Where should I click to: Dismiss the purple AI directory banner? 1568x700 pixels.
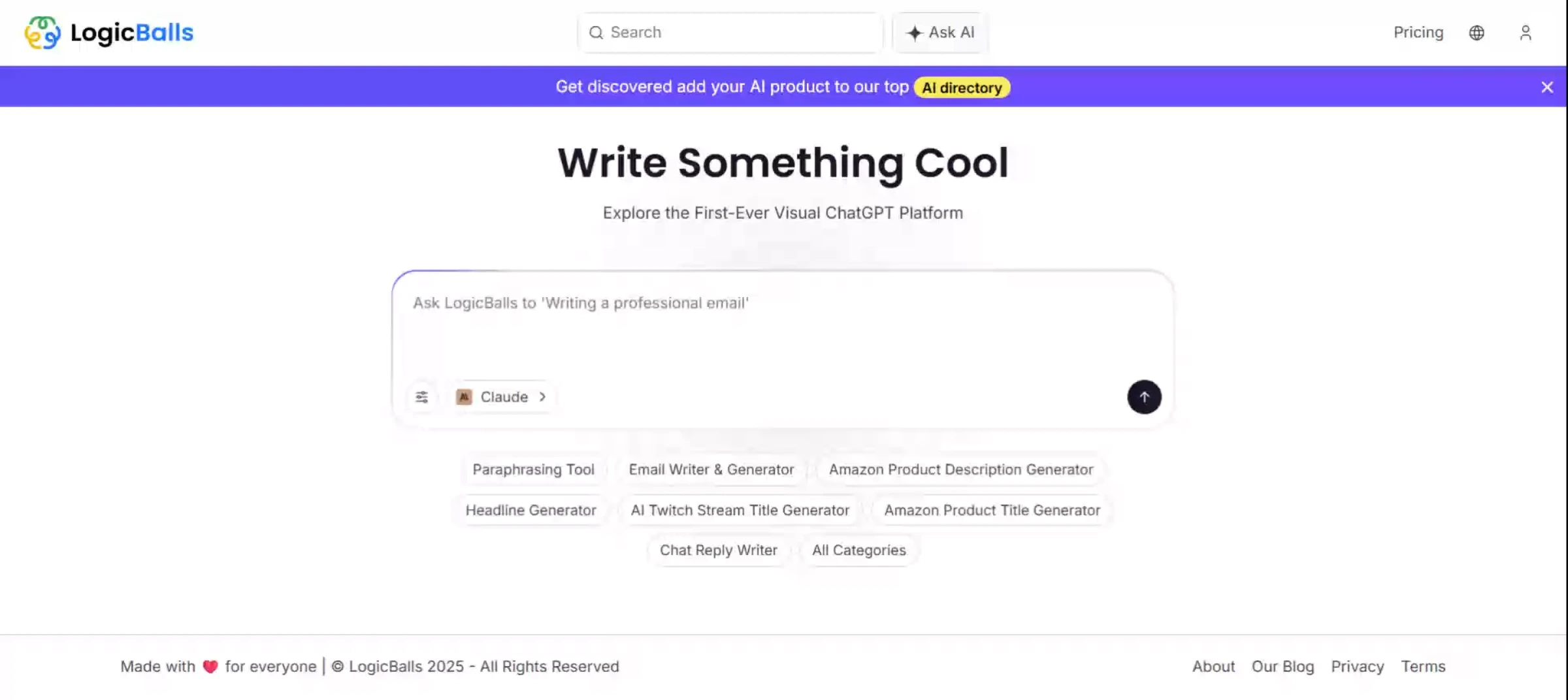pyautogui.click(x=1546, y=87)
